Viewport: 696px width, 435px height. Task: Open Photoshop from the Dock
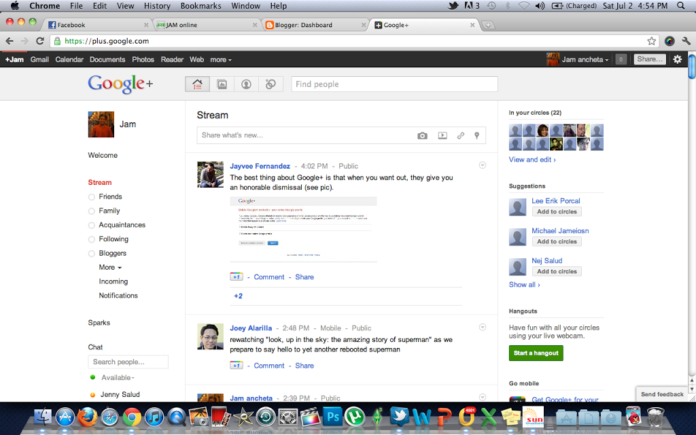(x=332, y=417)
